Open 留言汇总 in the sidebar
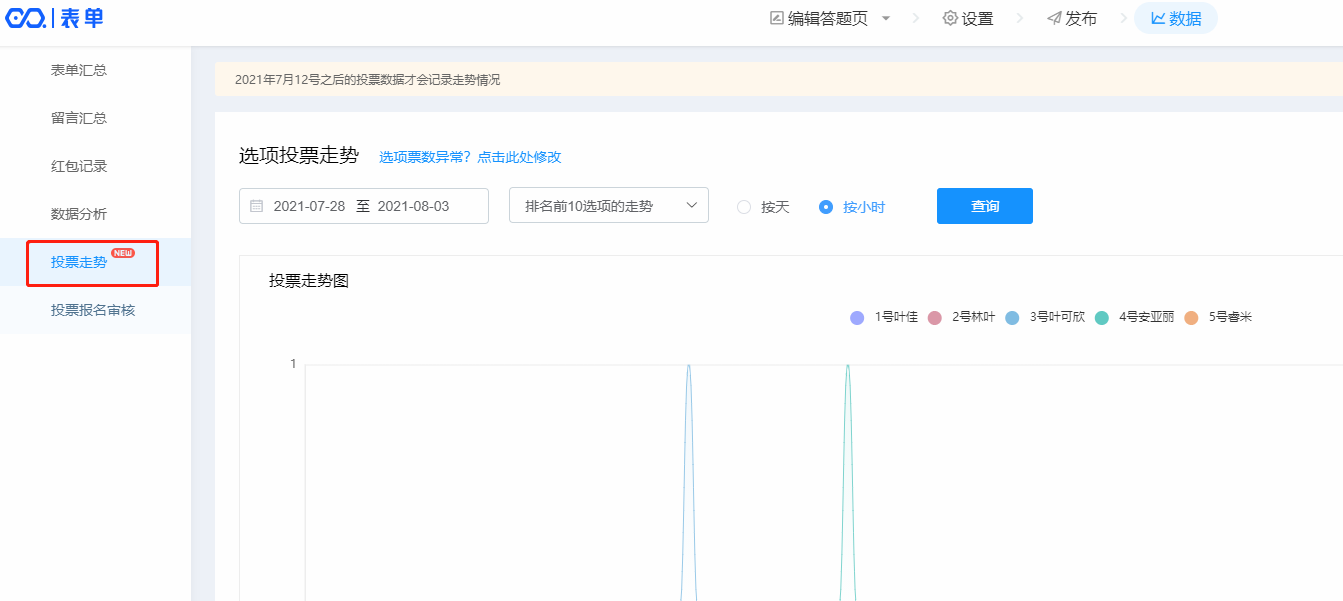Image resolution: width=1343 pixels, height=601 pixels. (x=79, y=118)
